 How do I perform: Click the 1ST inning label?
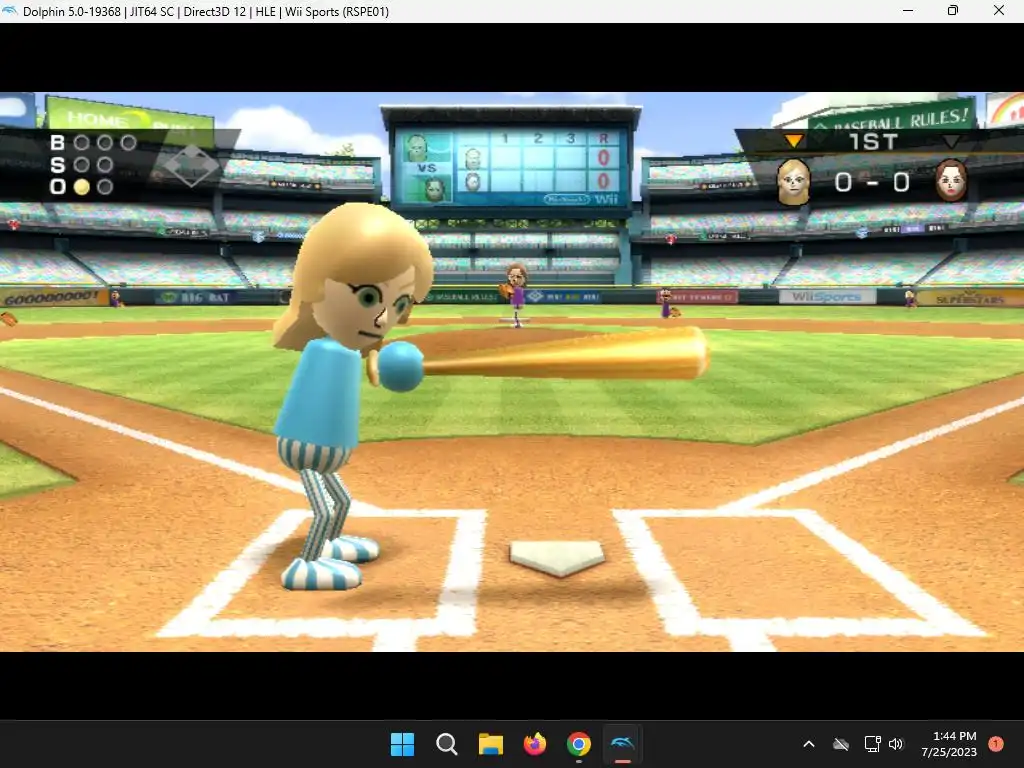coord(873,142)
